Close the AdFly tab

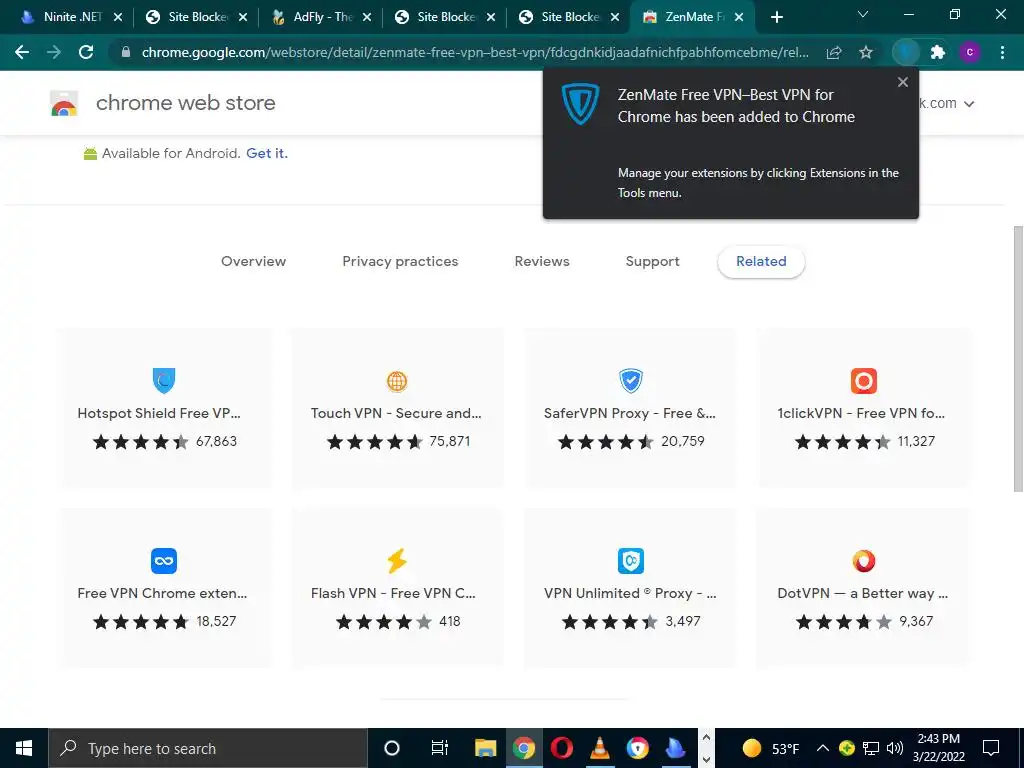(x=367, y=17)
